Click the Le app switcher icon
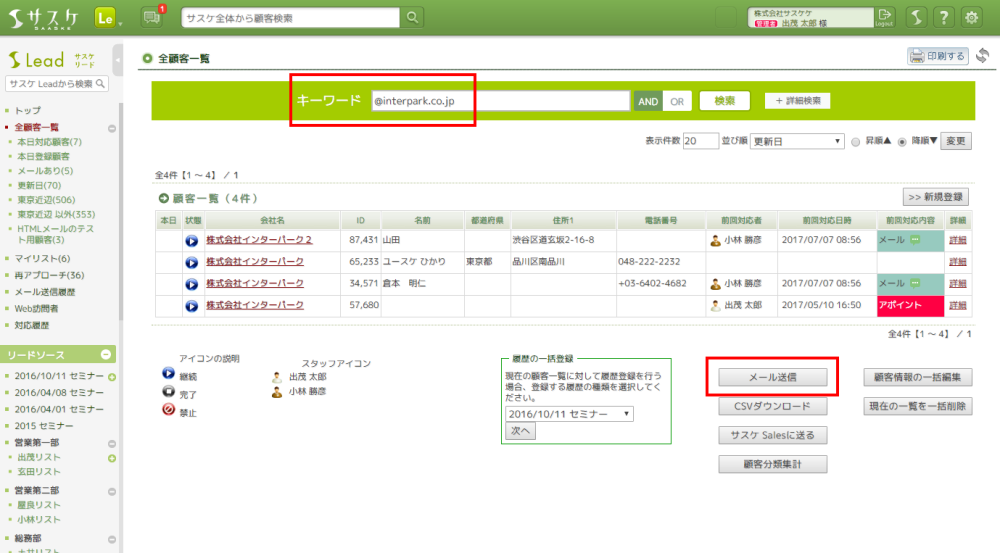The image size is (1000, 553). tap(105, 17)
